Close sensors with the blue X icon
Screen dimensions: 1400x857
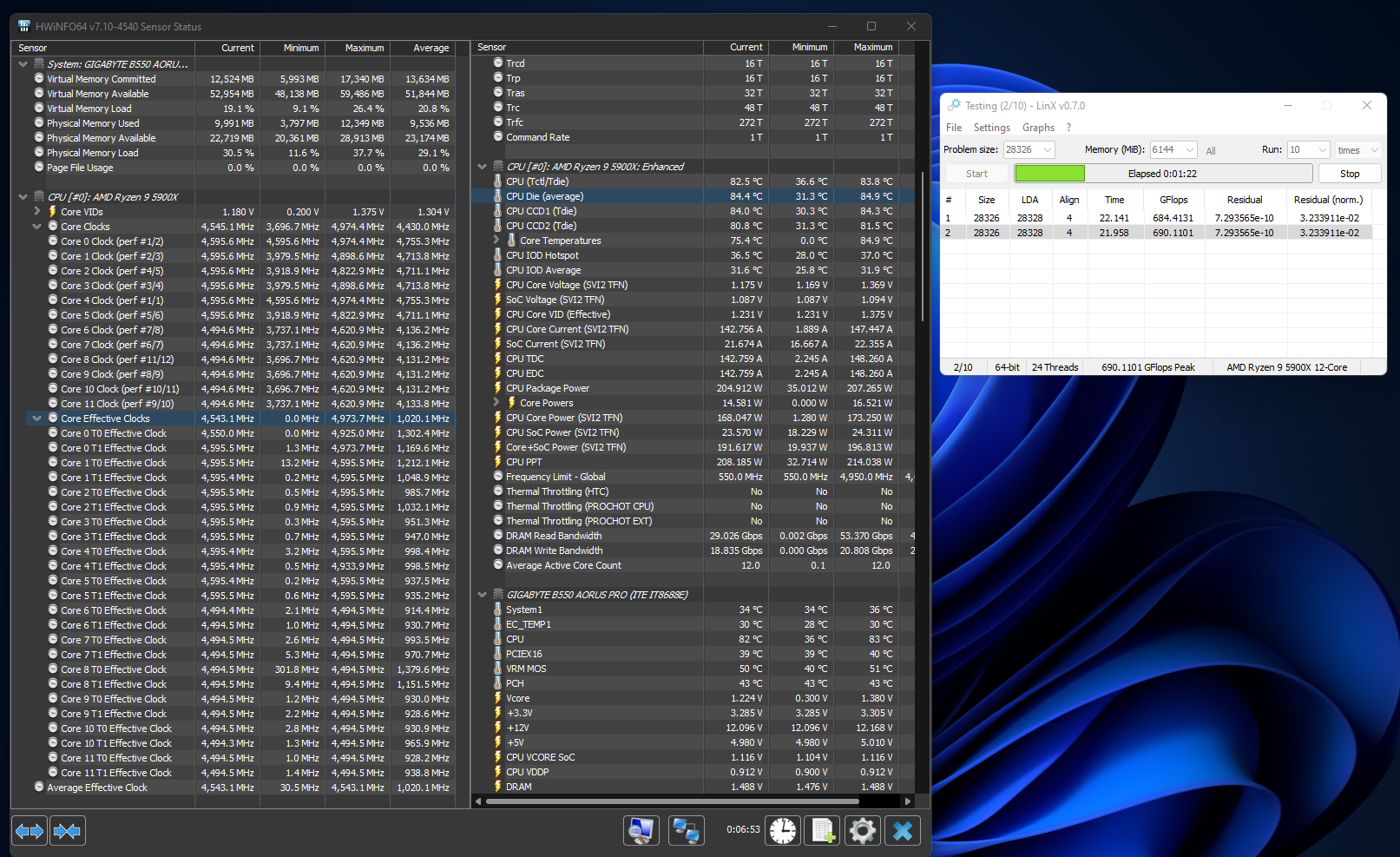pos(903,831)
